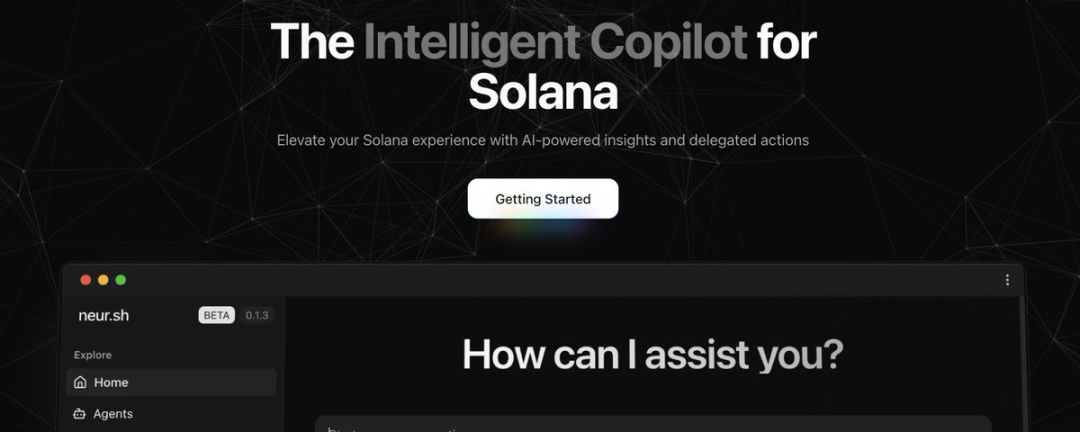Click the Explore section label
The height and width of the screenshot is (432, 1080).
(x=93, y=355)
